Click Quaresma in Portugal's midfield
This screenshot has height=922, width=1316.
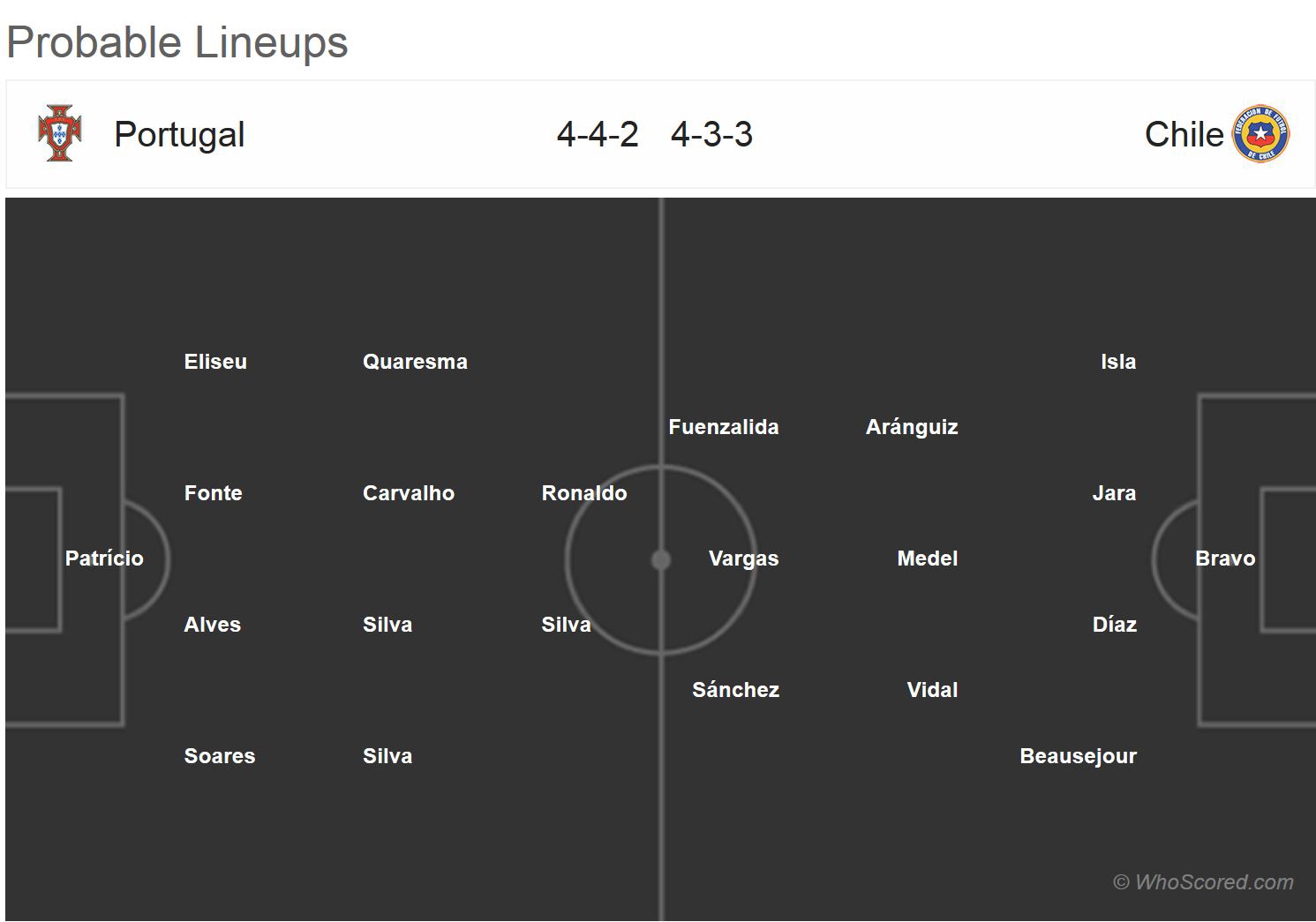(x=415, y=362)
